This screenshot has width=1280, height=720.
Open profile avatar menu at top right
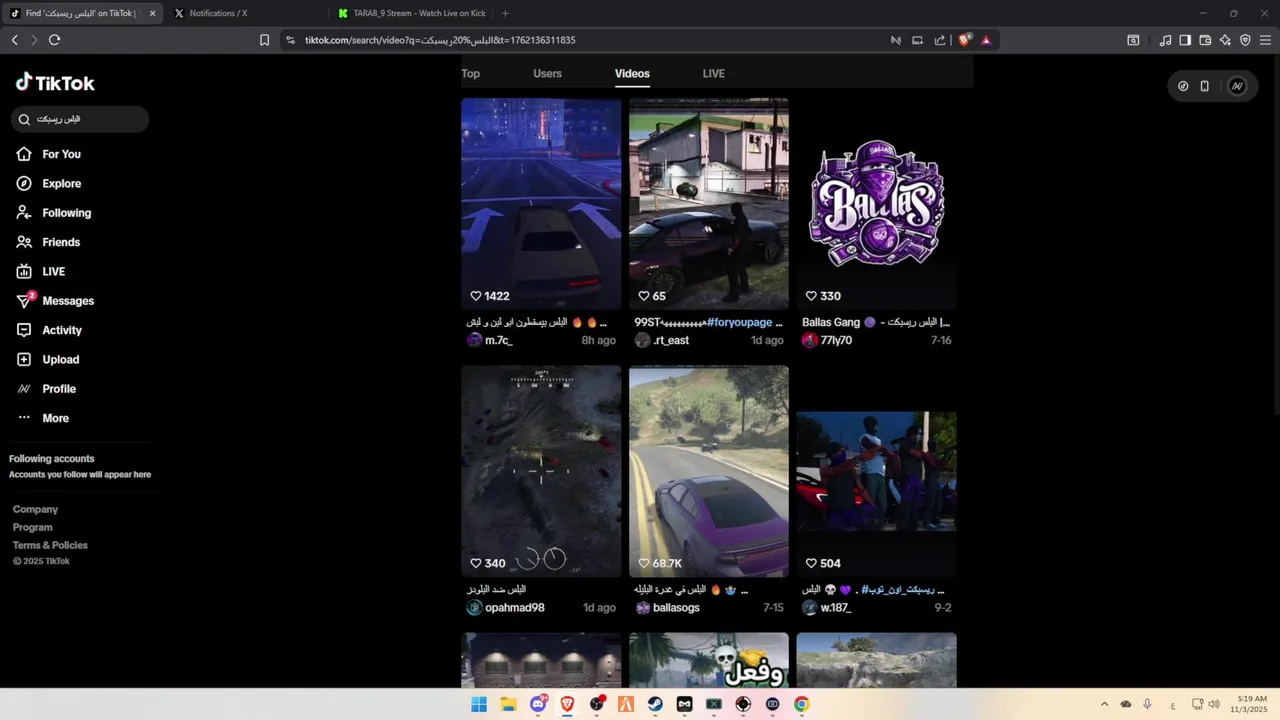point(1237,86)
